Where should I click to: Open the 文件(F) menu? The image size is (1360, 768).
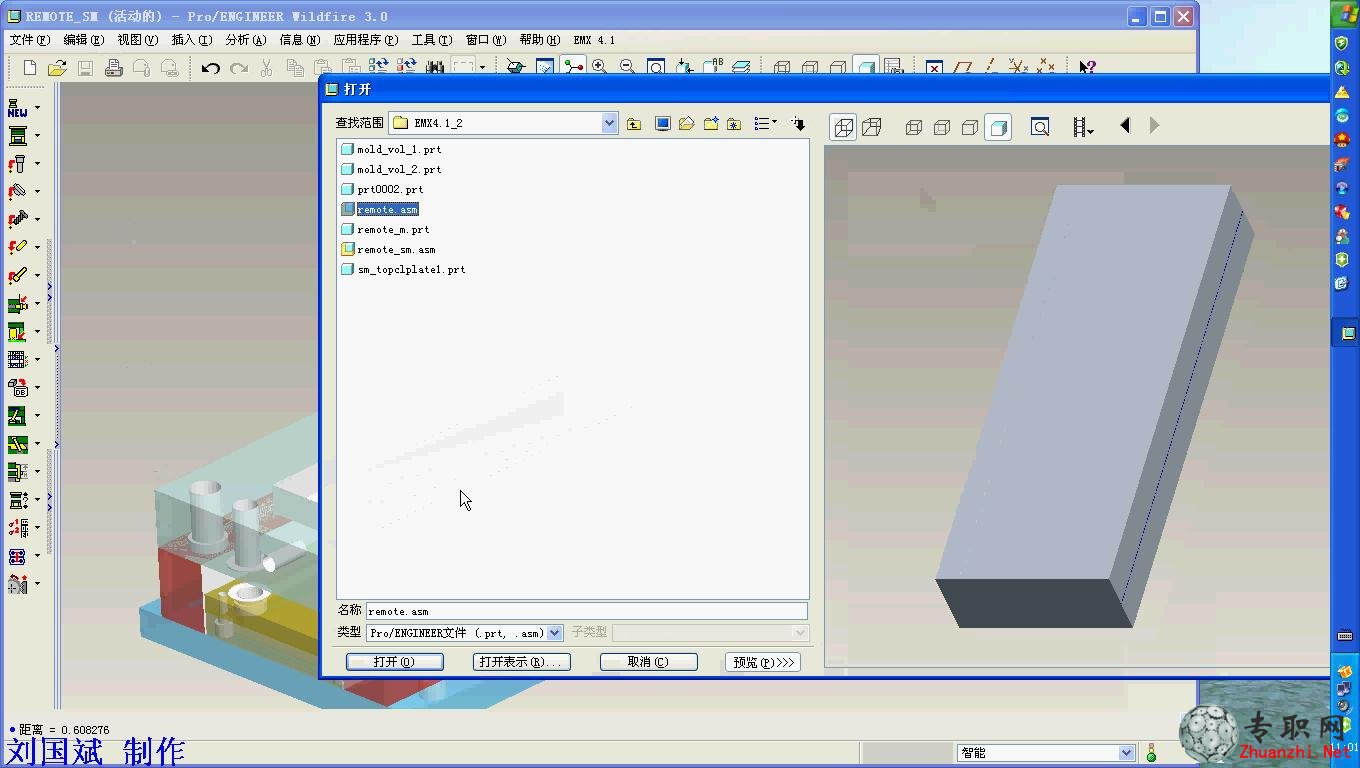29,40
